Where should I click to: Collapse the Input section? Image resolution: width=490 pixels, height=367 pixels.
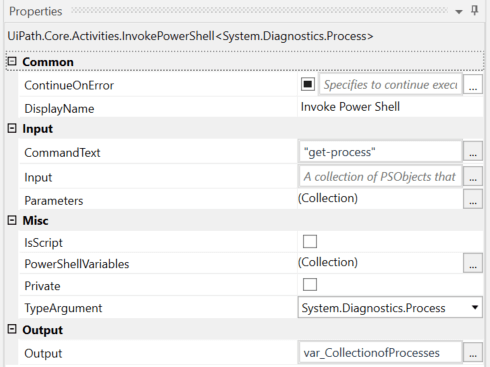pyautogui.click(x=12, y=128)
